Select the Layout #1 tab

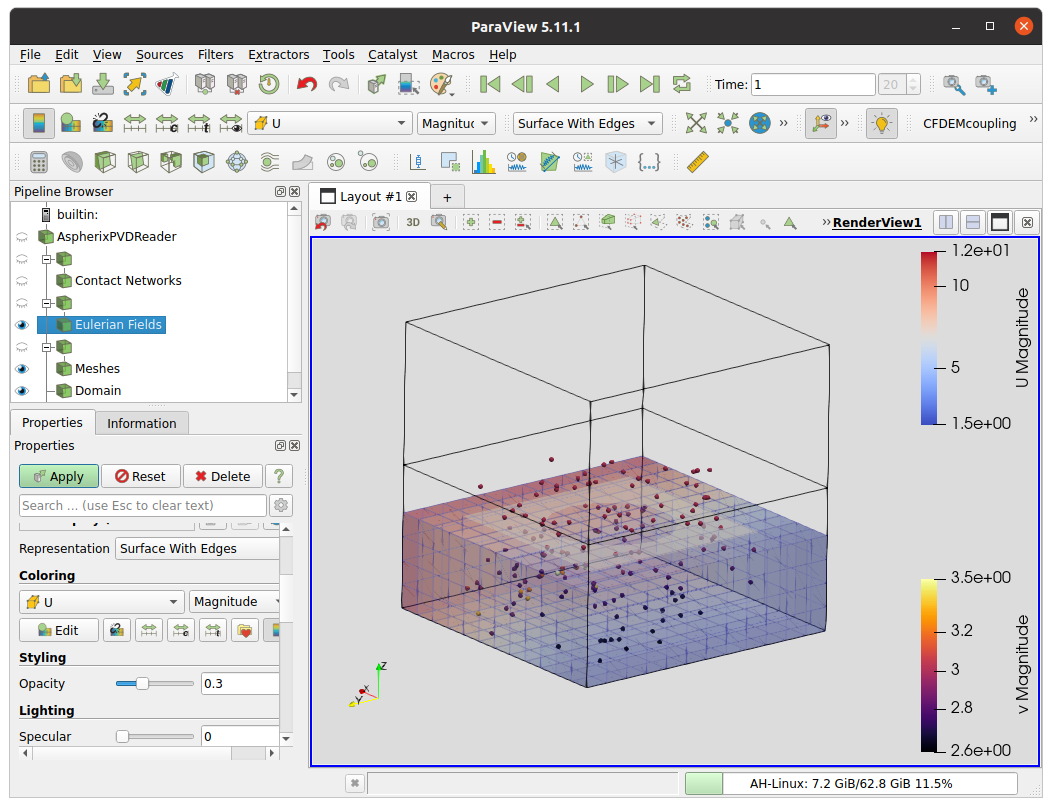click(x=370, y=197)
